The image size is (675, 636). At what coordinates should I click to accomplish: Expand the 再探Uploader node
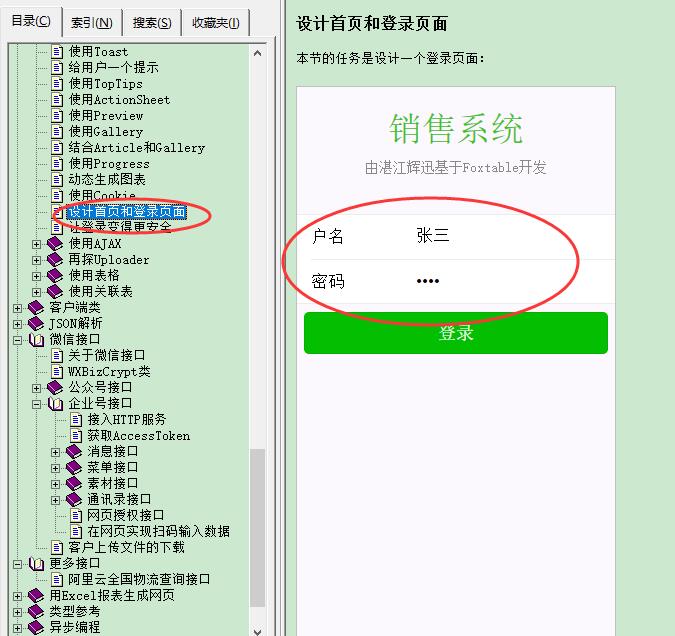37,260
